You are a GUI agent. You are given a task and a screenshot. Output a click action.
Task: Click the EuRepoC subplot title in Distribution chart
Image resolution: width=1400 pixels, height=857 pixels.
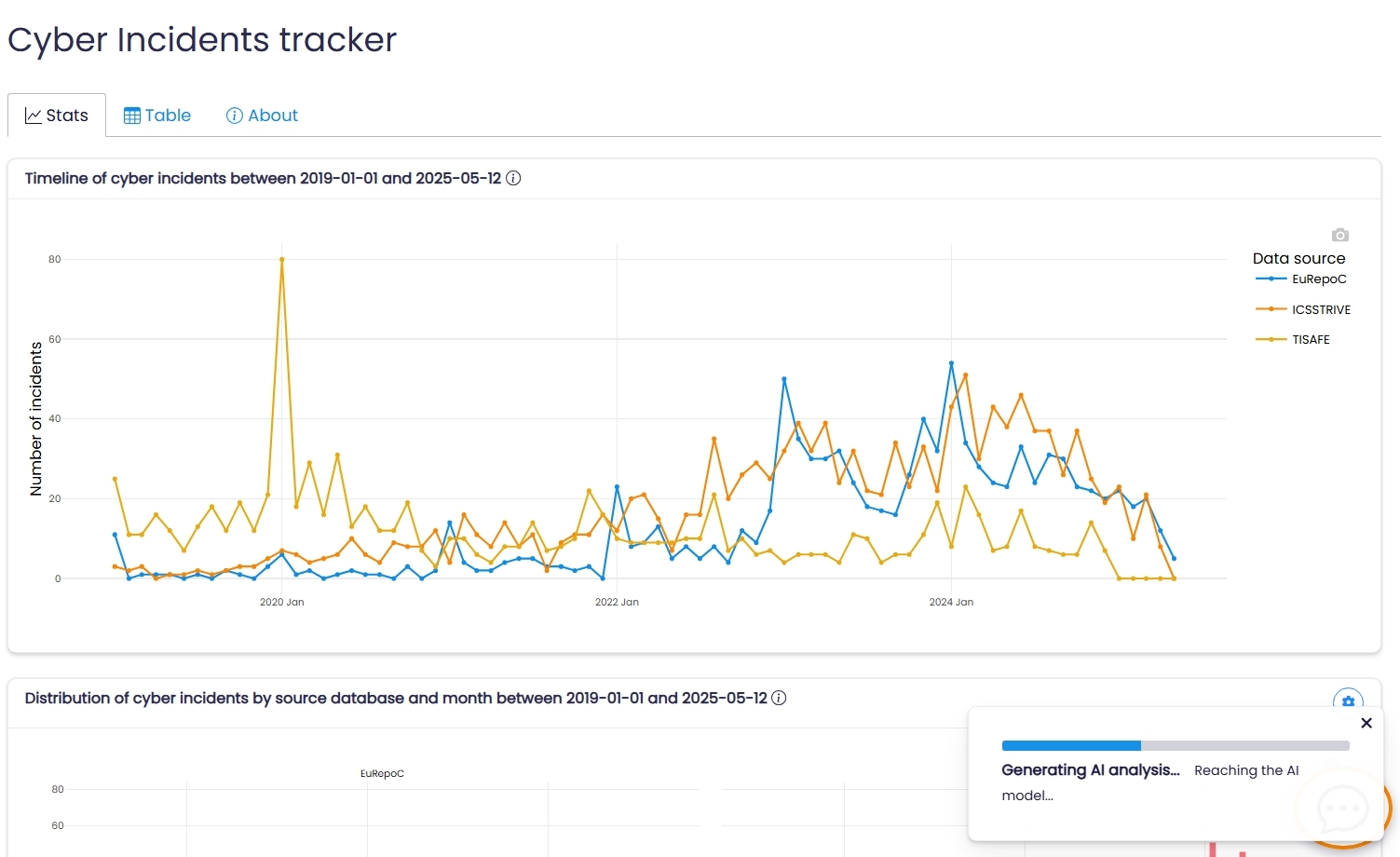pyautogui.click(x=382, y=773)
